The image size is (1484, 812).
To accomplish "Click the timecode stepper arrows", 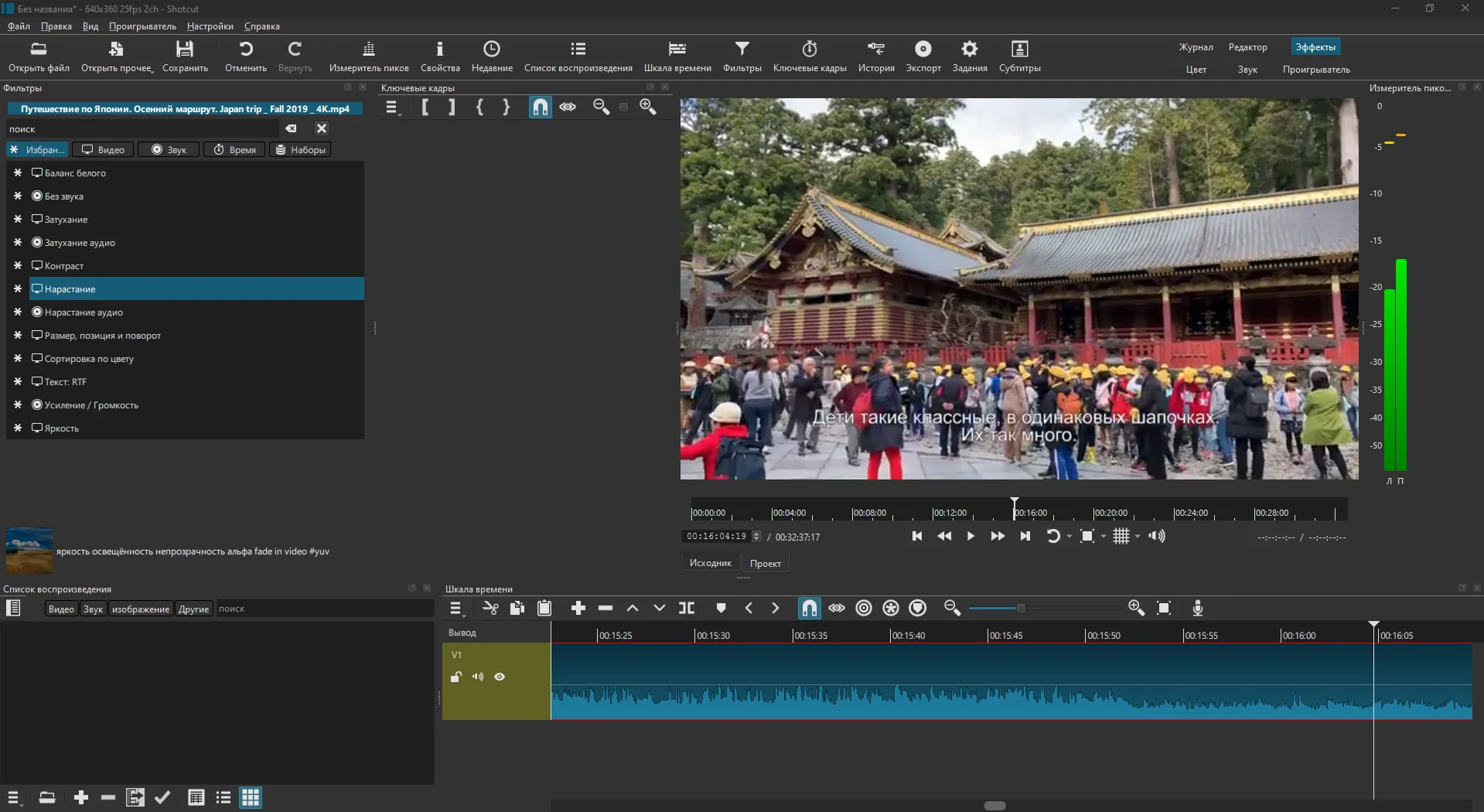I will point(756,536).
